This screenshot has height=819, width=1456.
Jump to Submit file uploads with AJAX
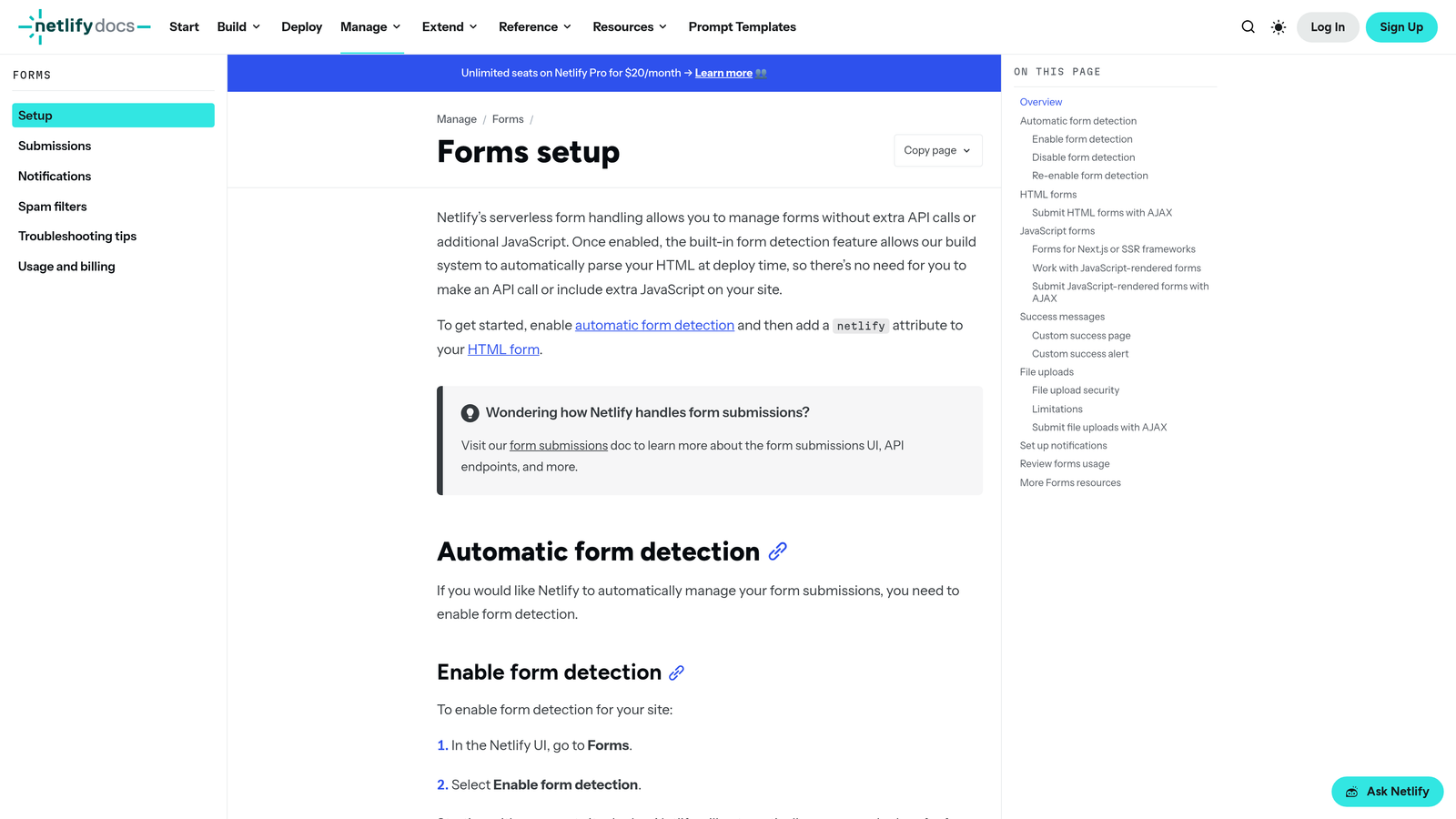point(1099,428)
